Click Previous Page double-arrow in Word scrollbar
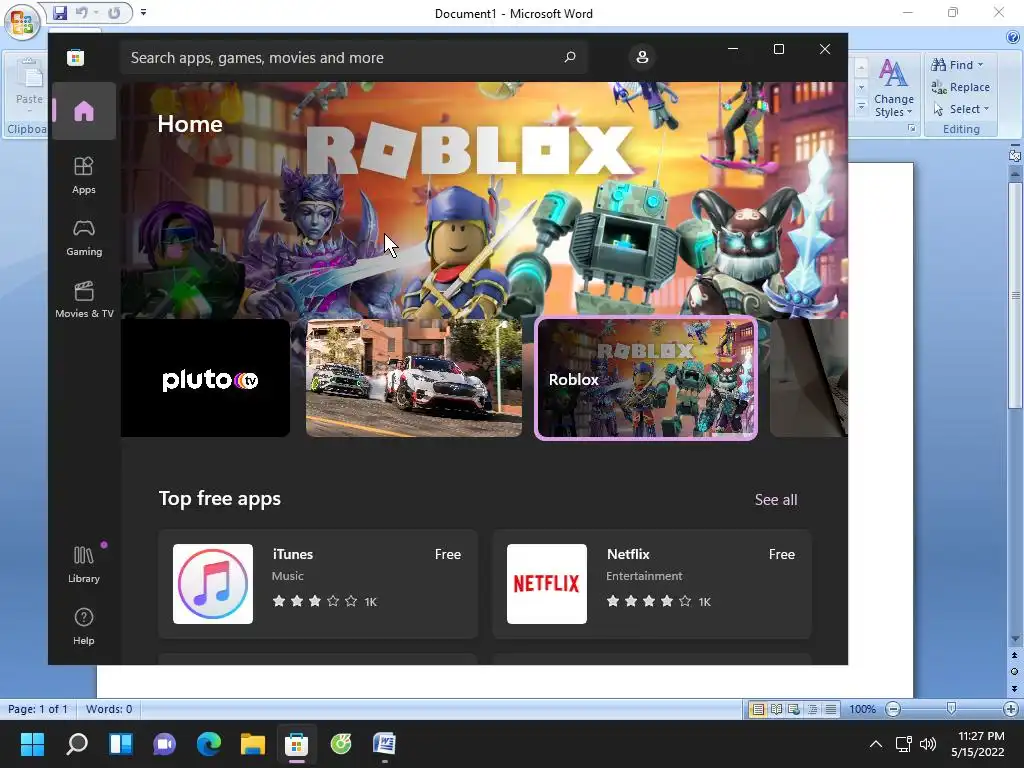 (x=1014, y=655)
